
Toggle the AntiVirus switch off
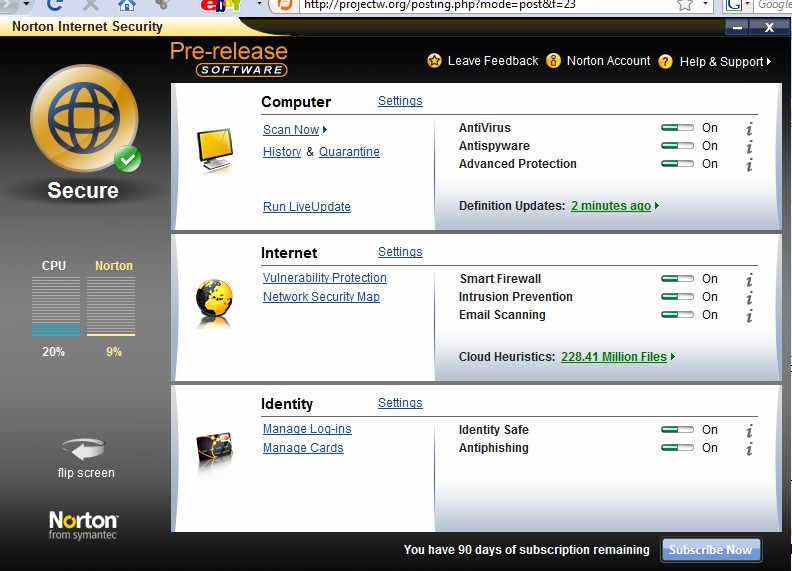click(x=677, y=128)
